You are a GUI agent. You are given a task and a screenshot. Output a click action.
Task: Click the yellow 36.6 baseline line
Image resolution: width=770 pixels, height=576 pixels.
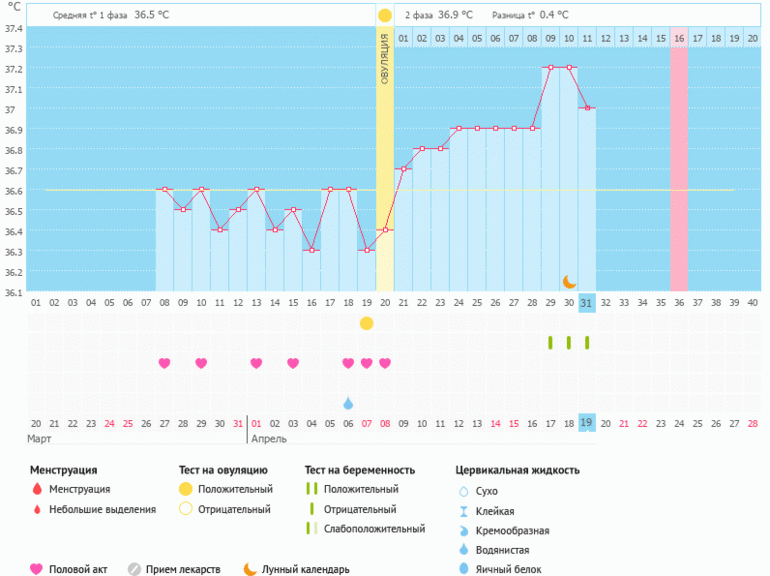pos(100,190)
